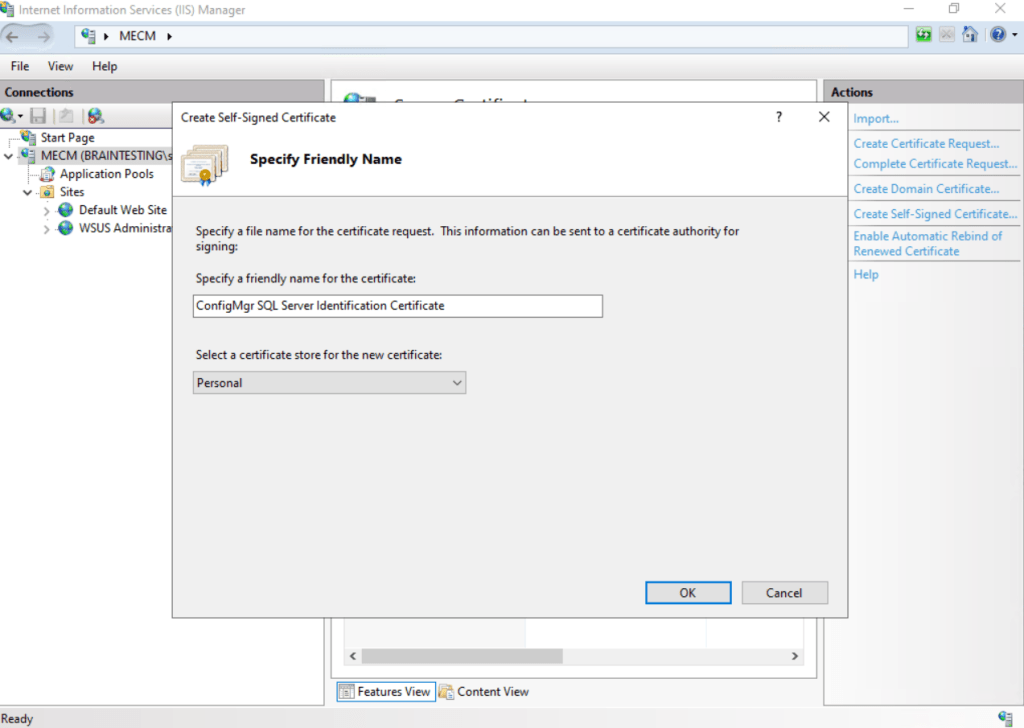Switch to Content View tab
1024x728 pixels.
click(484, 691)
